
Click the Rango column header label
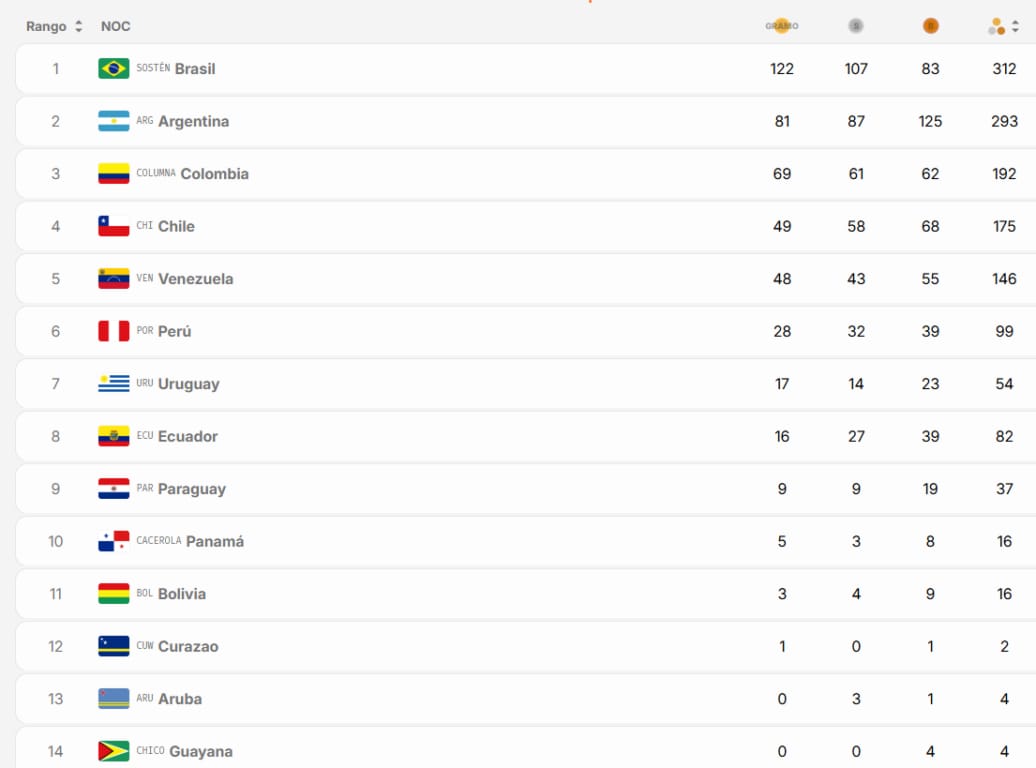click(46, 26)
